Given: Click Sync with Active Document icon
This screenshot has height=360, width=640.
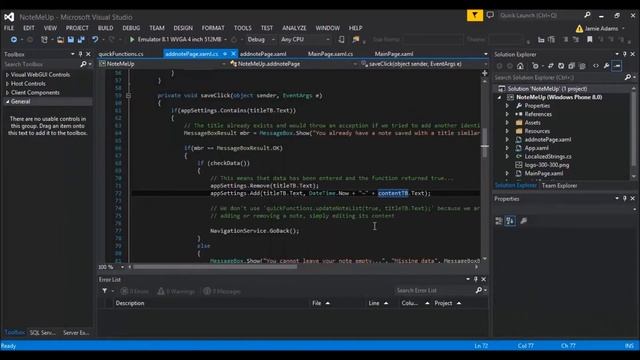Looking at the screenshot, I should (550, 66).
